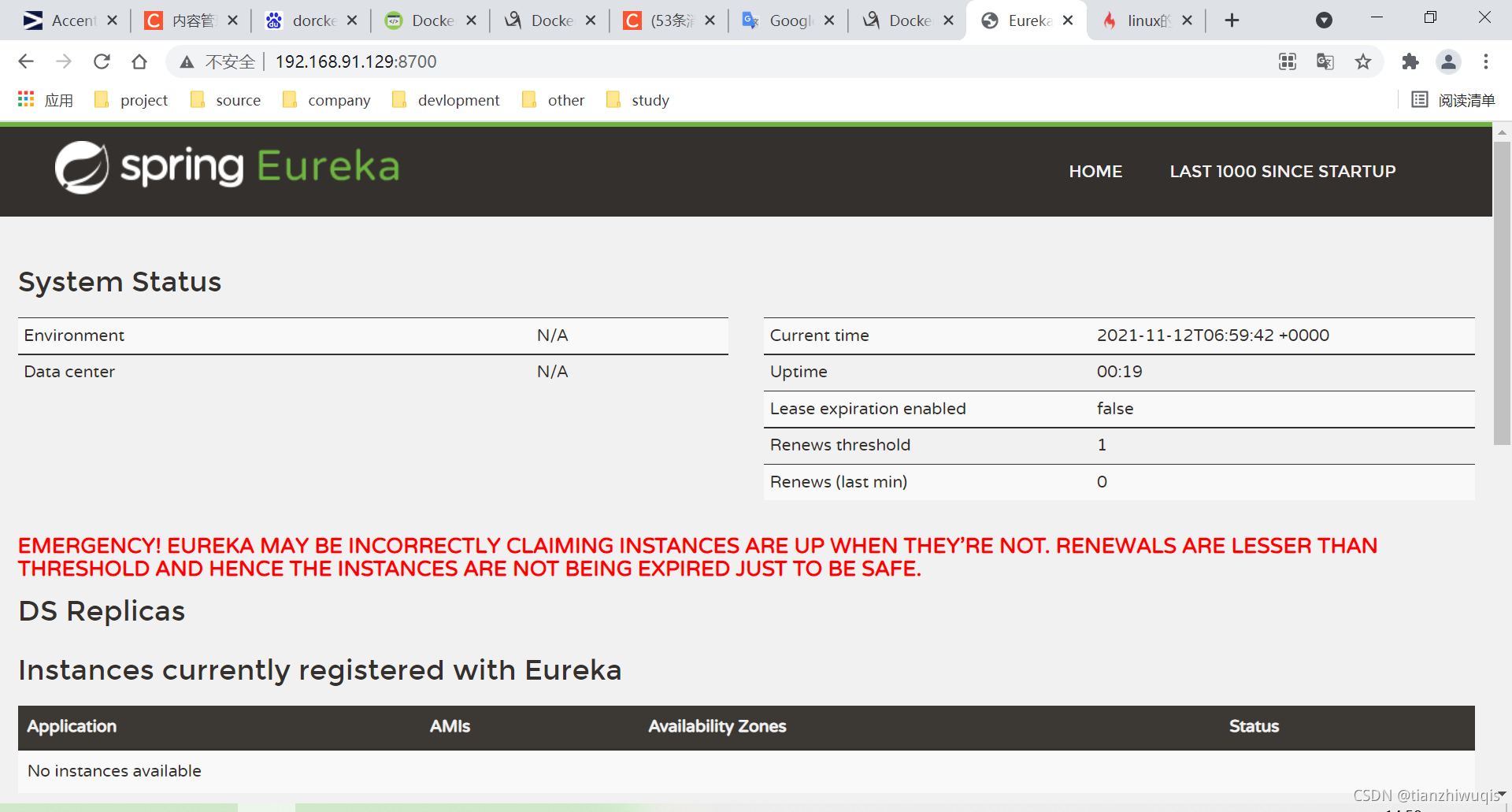Switch to the (53条 CSDN tab
The height and width of the screenshot is (812, 1512).
coord(658,20)
